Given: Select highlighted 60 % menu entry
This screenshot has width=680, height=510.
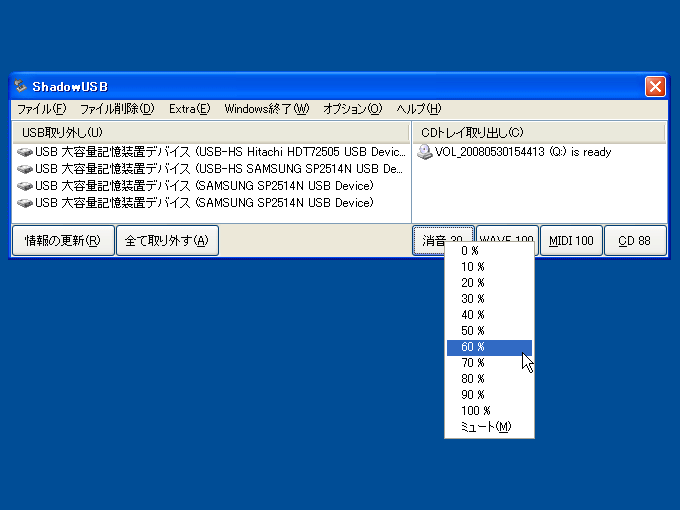Looking at the screenshot, I should coord(489,347).
